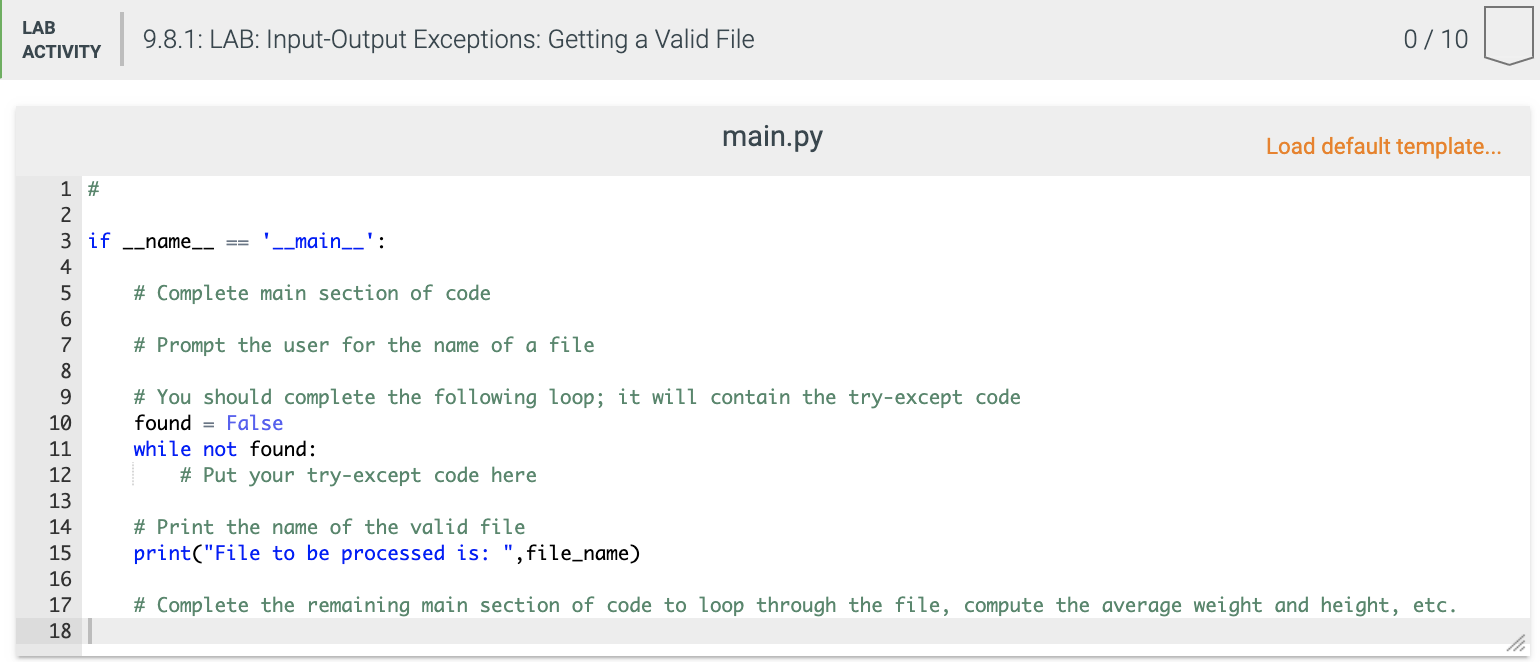Place cursor on empty line 18
Screen dimensions: 1540x662
(807, 631)
